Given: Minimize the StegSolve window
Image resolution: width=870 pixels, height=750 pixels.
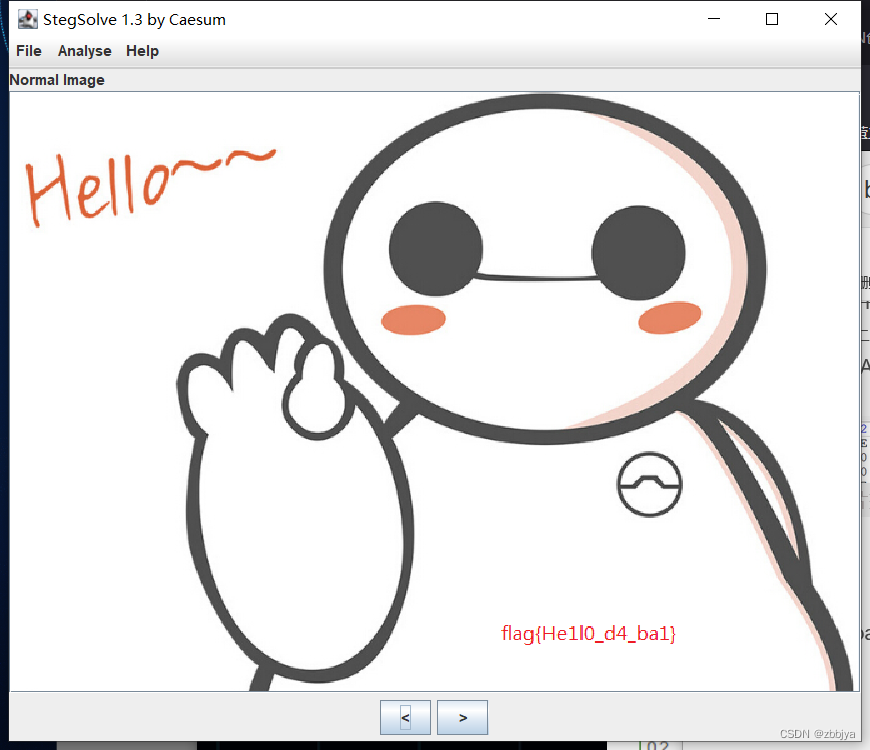Looking at the screenshot, I should pos(714,19).
